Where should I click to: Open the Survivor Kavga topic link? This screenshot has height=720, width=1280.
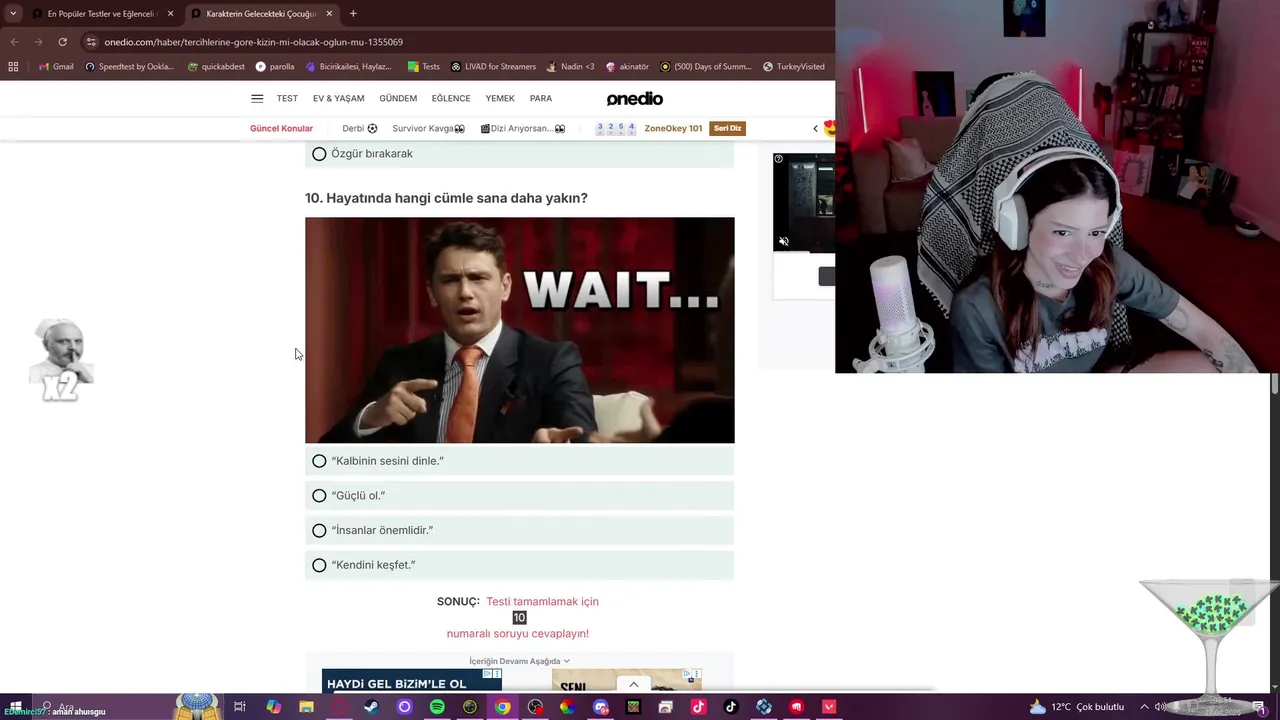[428, 128]
